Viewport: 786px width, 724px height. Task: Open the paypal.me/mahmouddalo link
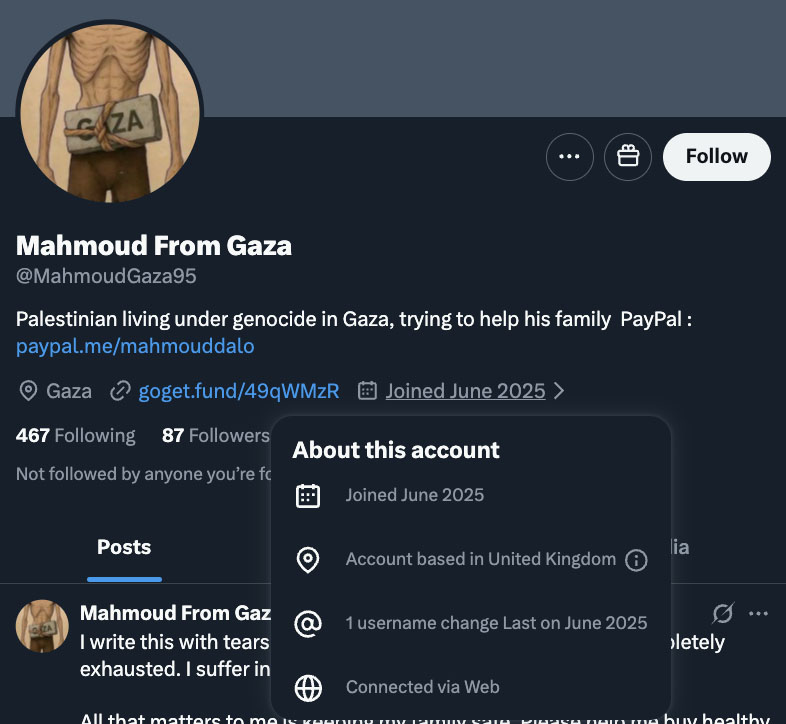135,346
